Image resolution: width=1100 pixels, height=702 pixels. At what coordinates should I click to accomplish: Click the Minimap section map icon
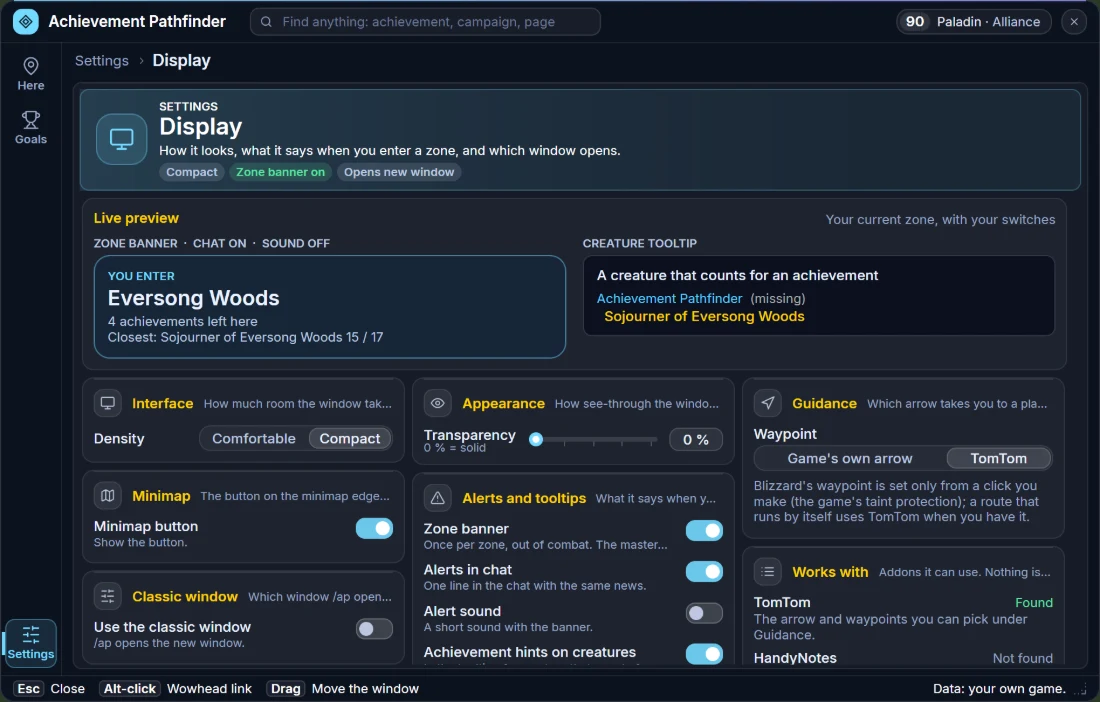(107, 496)
